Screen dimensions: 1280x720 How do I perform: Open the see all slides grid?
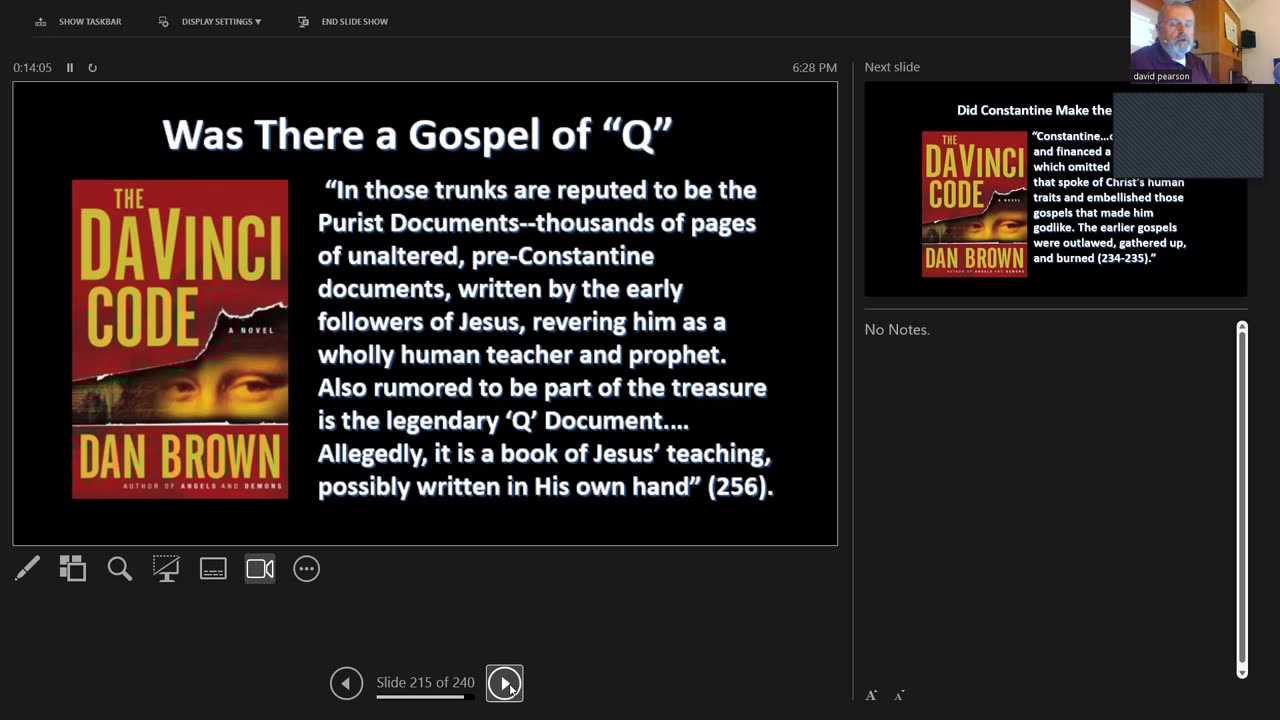[73, 569]
